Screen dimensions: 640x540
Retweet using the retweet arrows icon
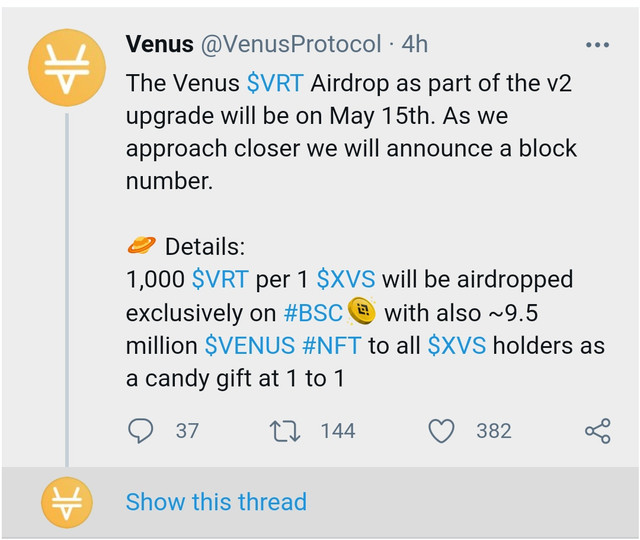tap(285, 431)
